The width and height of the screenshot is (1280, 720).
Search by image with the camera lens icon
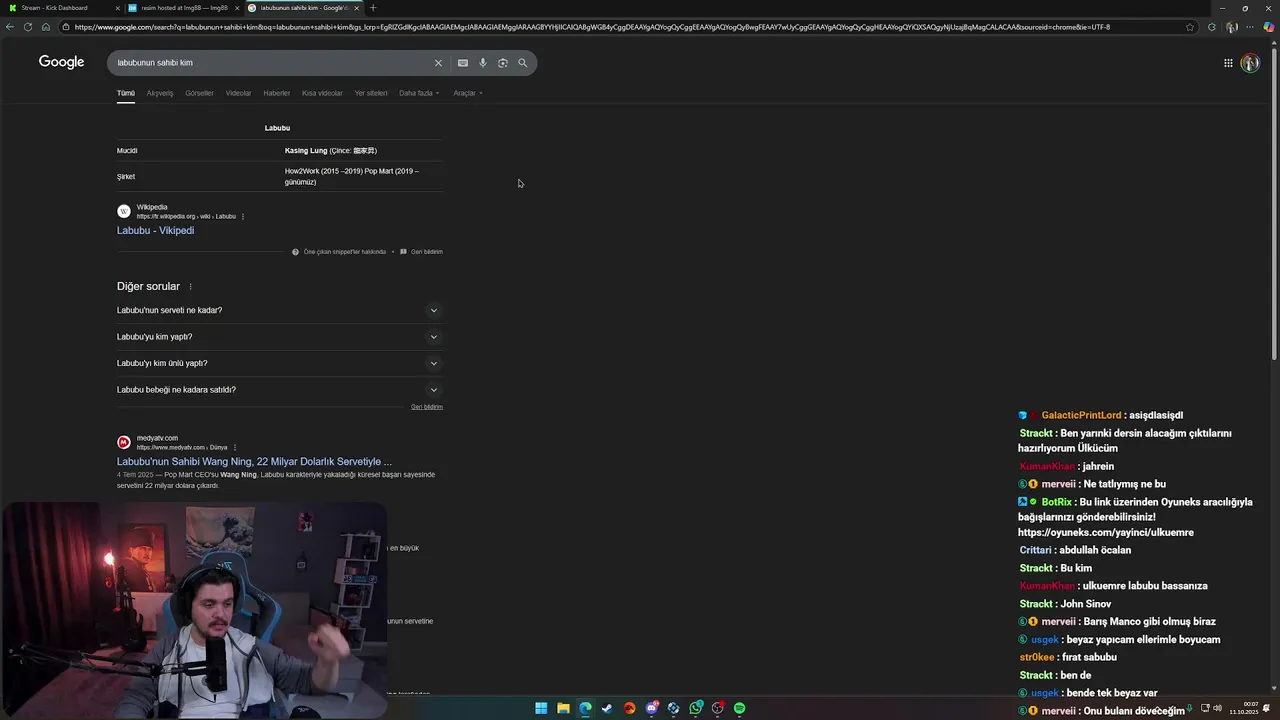(x=502, y=63)
